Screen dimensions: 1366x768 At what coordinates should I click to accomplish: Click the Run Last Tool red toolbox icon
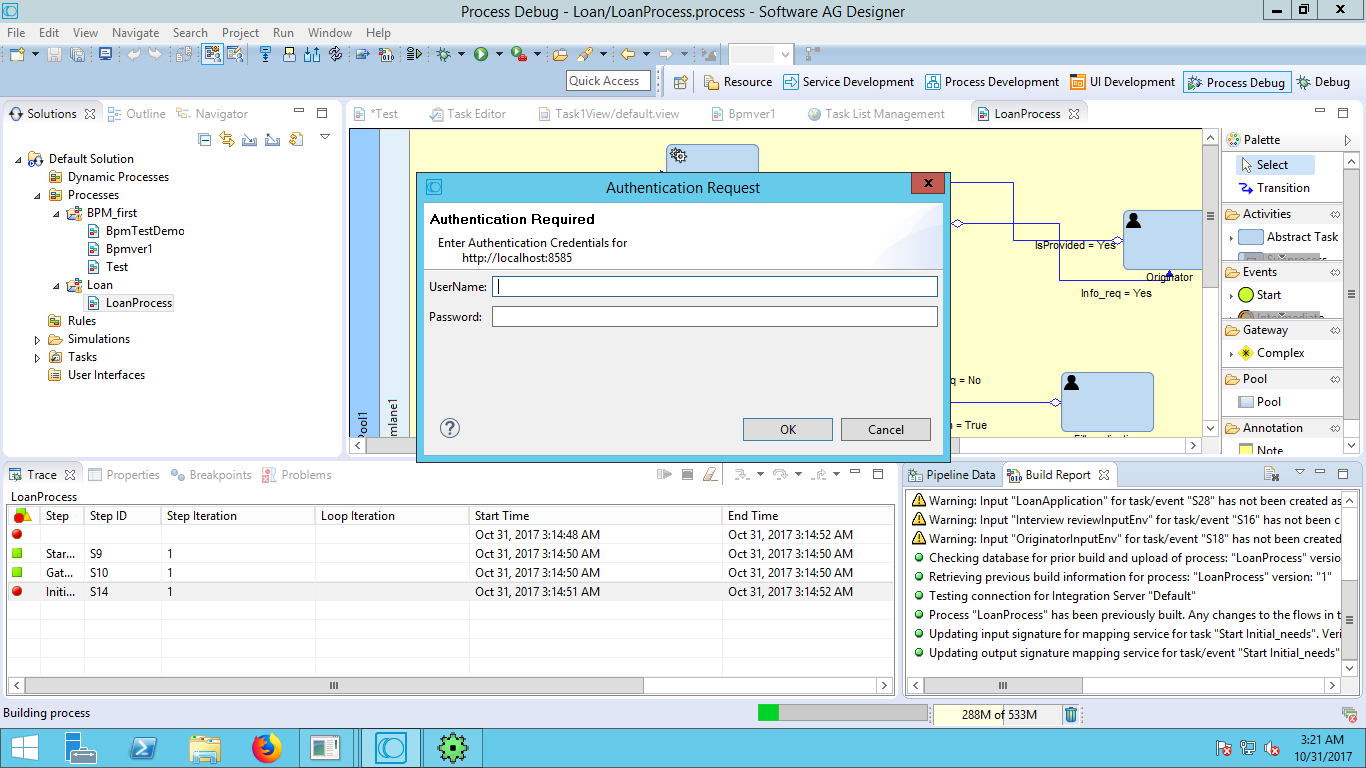518,54
